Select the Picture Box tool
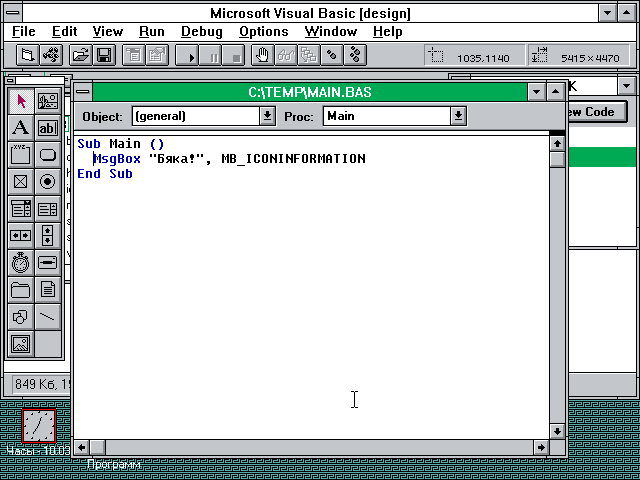Screen dimensions: 640x480 (x=48, y=101)
